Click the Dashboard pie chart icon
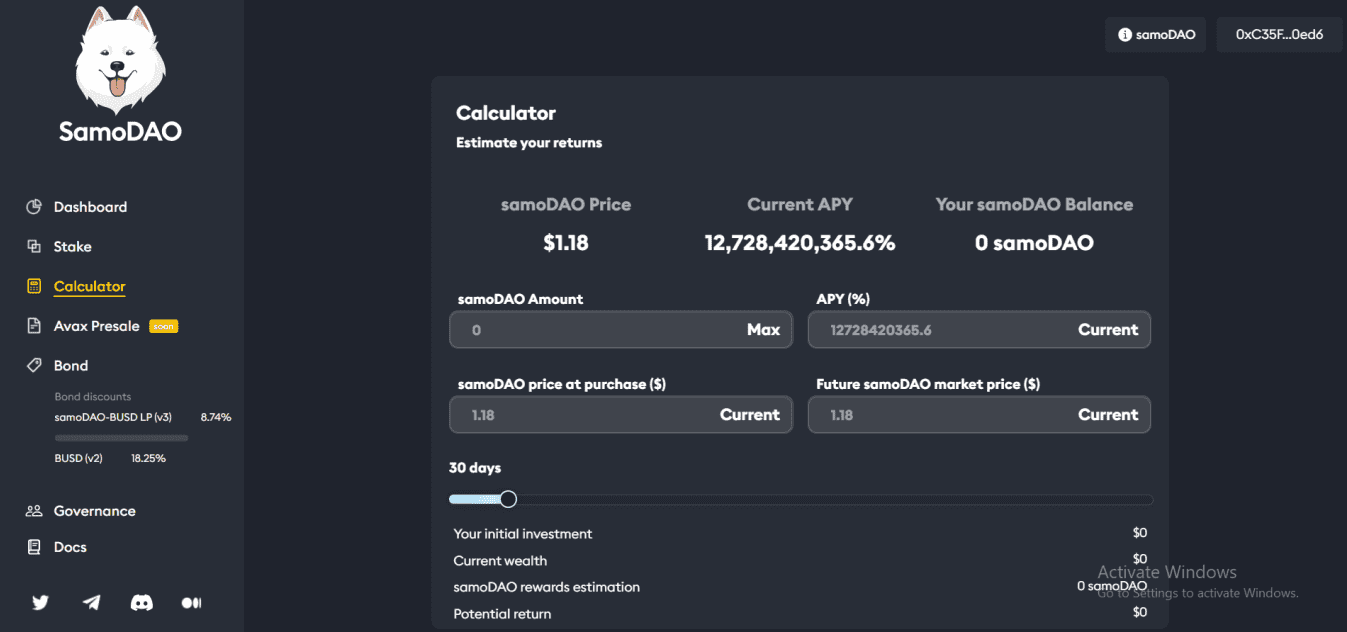The width and height of the screenshot is (1347, 632). tap(34, 207)
